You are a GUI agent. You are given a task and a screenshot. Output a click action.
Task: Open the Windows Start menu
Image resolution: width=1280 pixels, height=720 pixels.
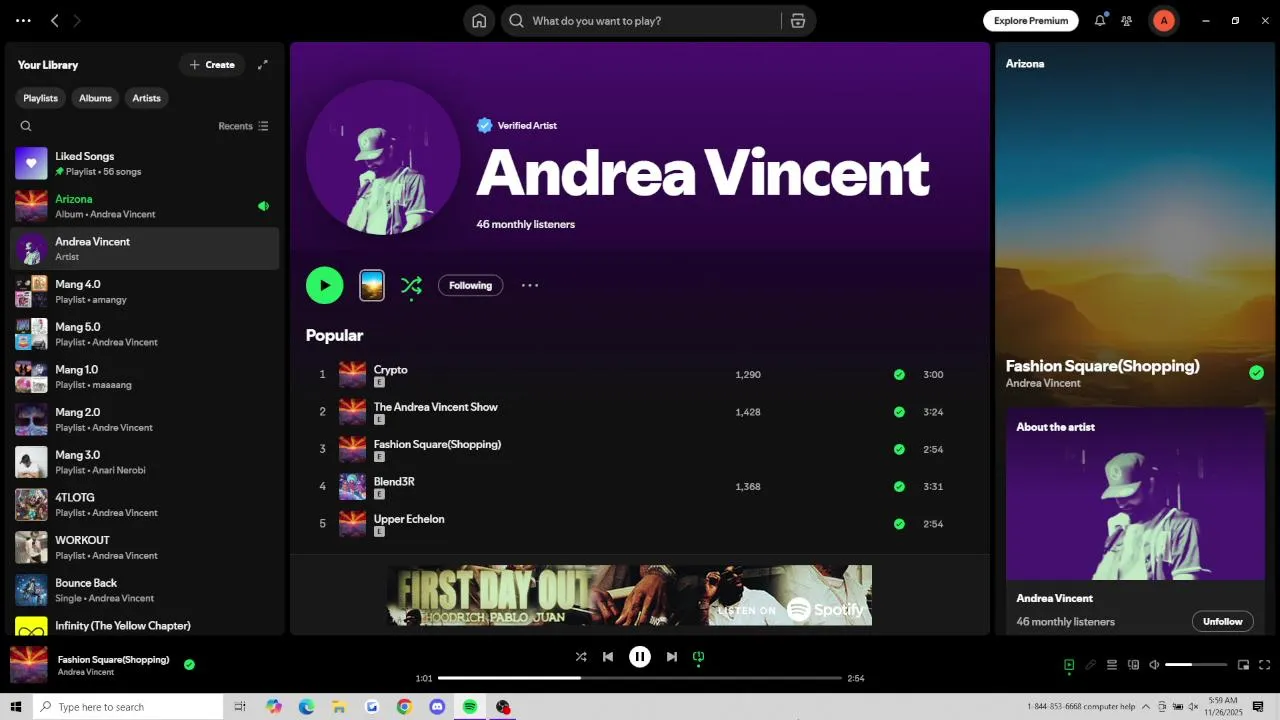tap(16, 707)
